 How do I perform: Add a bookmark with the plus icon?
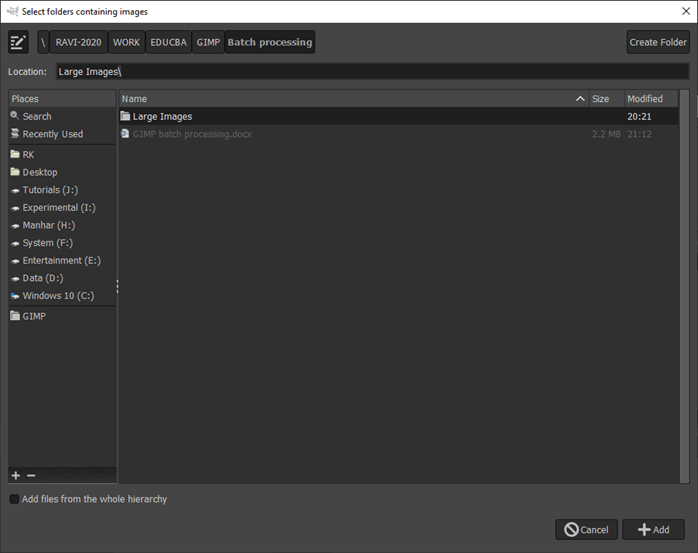click(x=16, y=476)
